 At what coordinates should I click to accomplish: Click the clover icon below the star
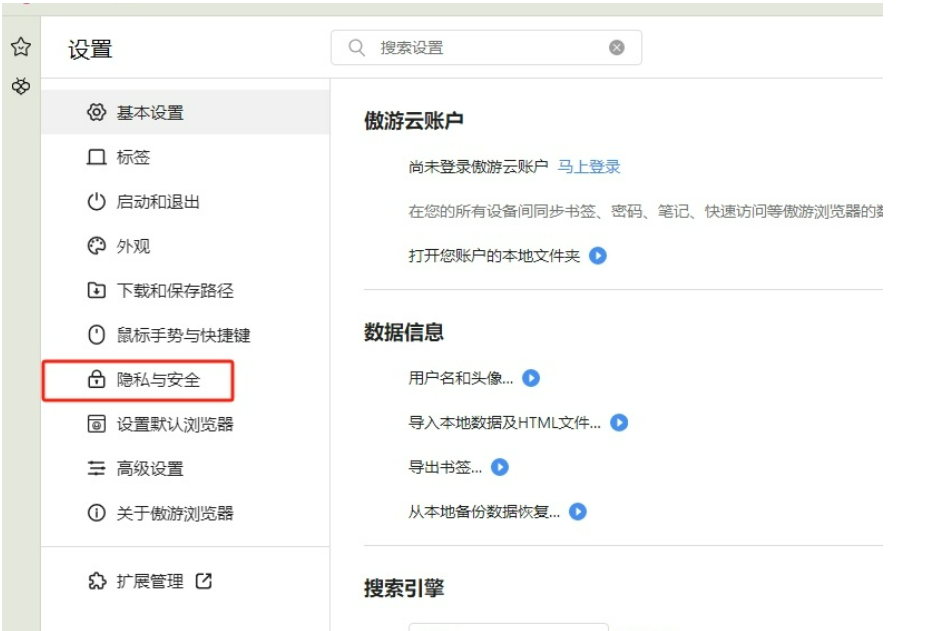(x=21, y=87)
